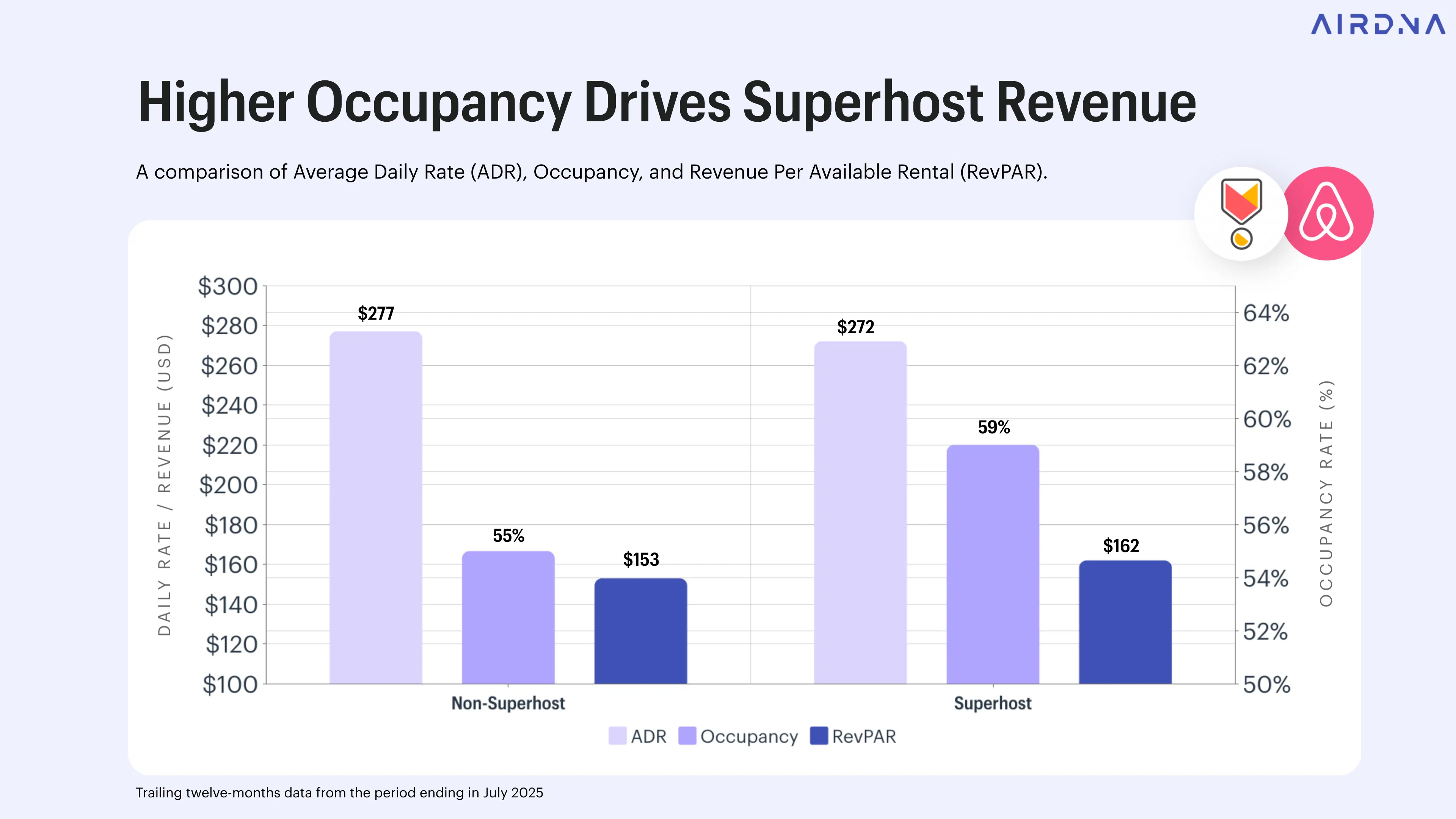Click the $200 left axis tick
1456x819 pixels.
click(x=228, y=485)
